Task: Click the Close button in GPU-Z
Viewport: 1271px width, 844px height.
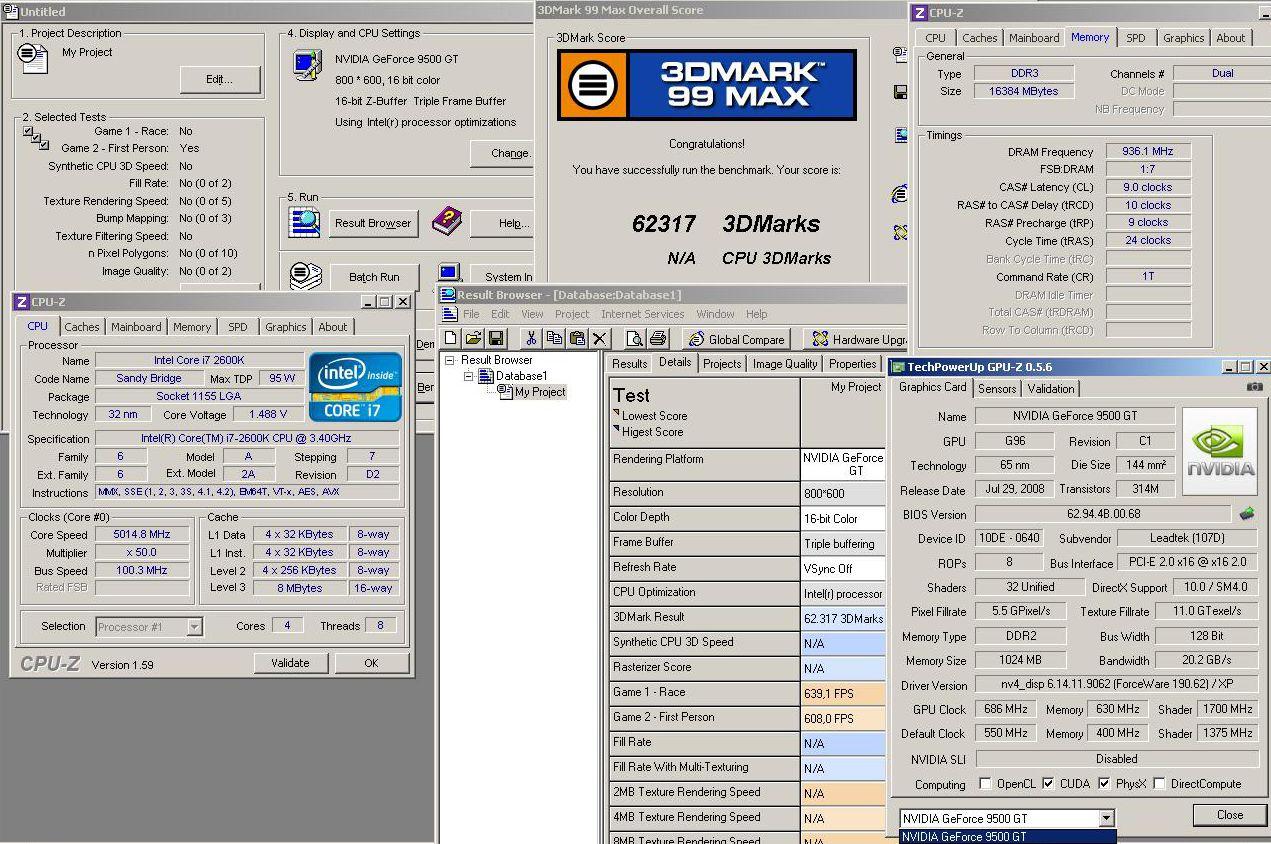Action: coord(1229,815)
